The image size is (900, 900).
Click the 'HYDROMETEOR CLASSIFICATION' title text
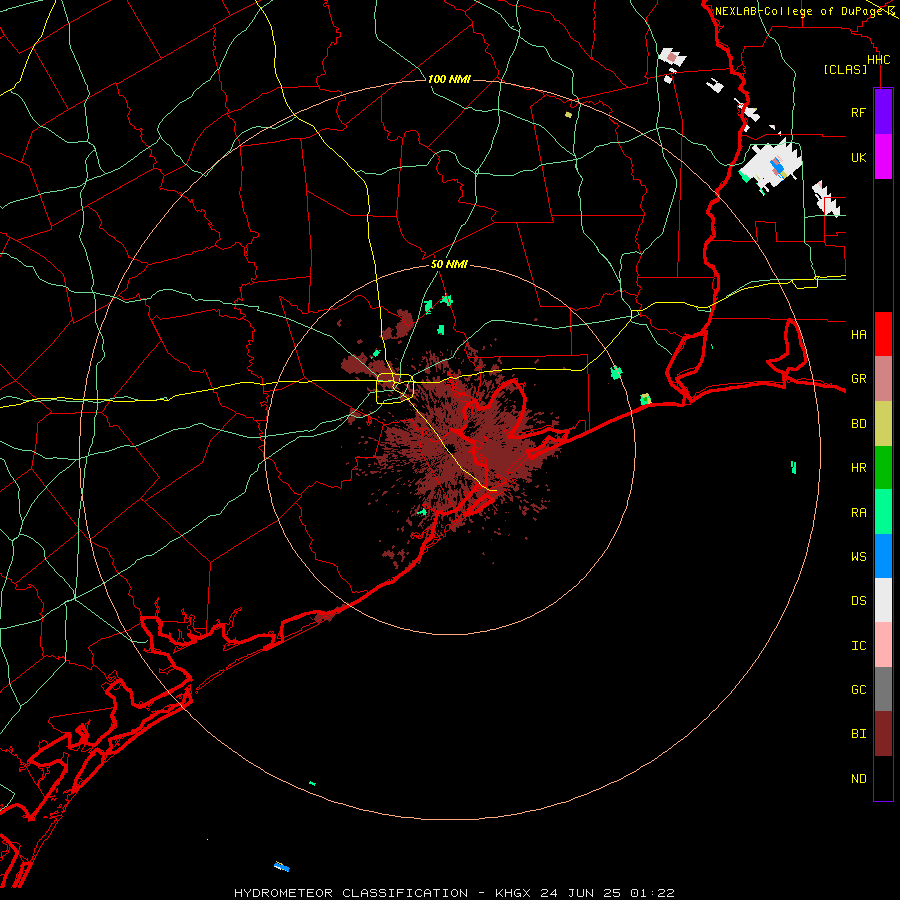coord(351,893)
